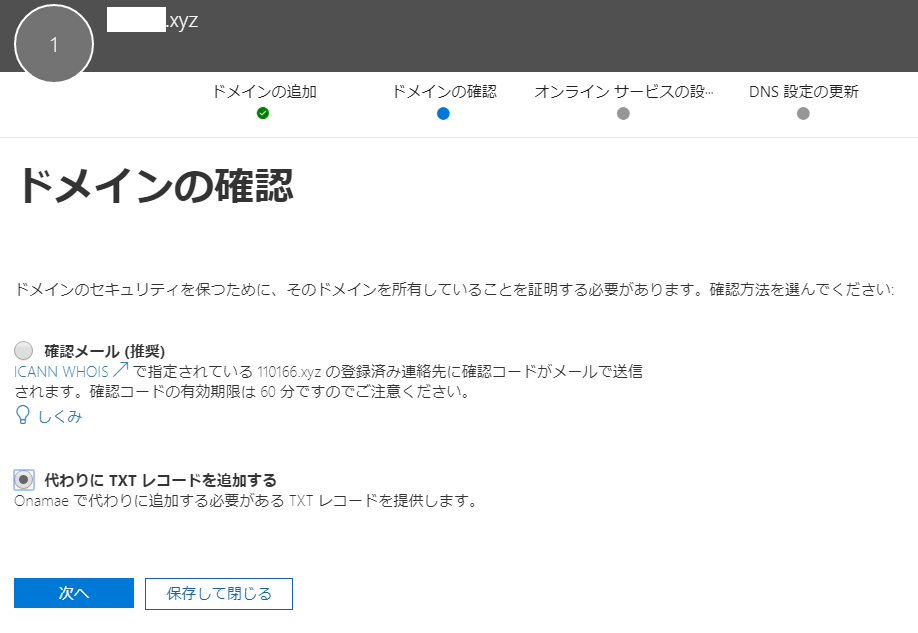Click the domain security instruction sentence
This screenshot has width=918, height=633.
[454, 289]
